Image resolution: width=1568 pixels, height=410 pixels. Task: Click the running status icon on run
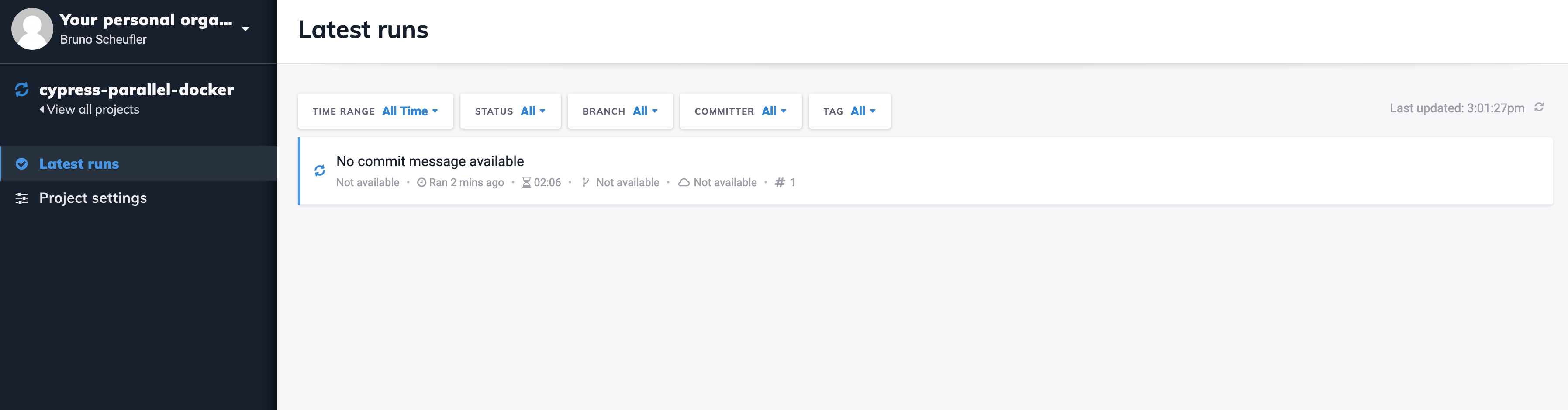(x=320, y=170)
